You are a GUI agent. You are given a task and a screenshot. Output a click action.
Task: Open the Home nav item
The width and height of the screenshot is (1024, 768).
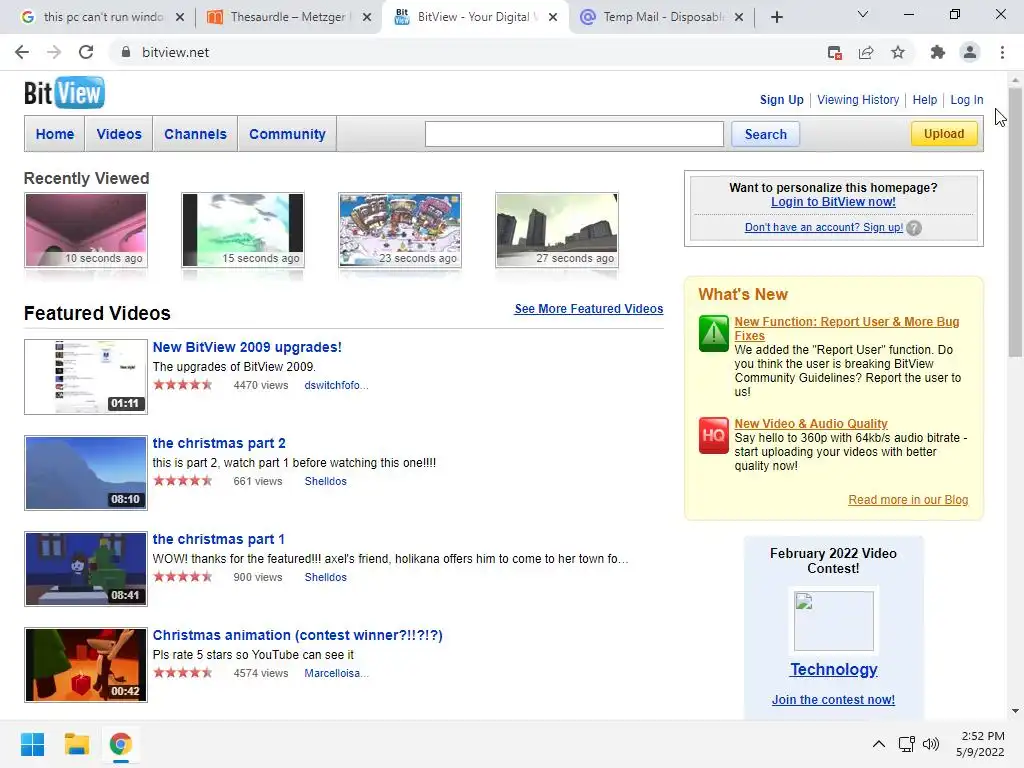[55, 134]
